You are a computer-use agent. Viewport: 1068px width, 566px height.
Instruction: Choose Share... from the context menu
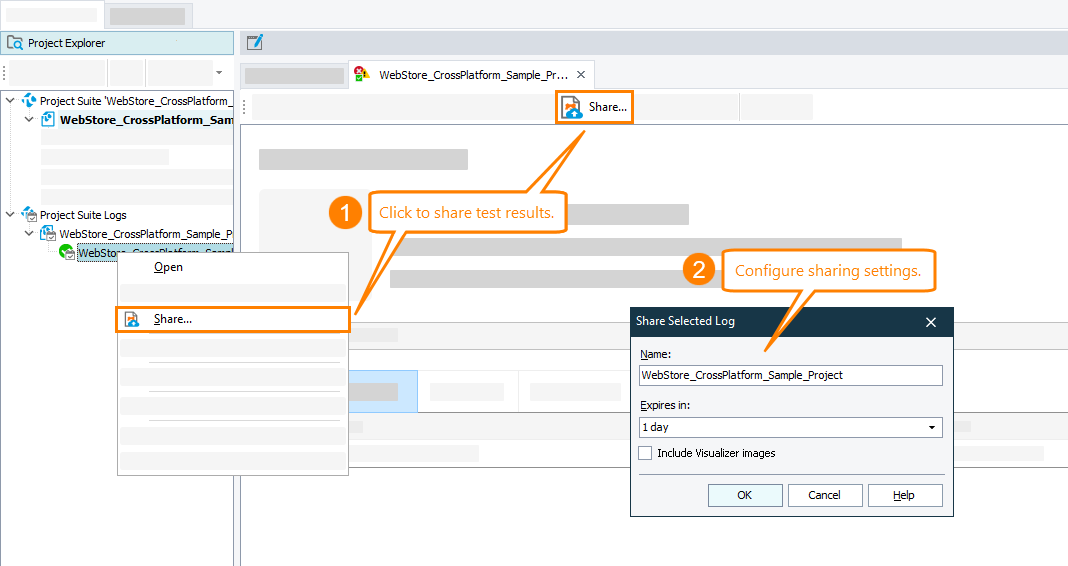[172, 319]
